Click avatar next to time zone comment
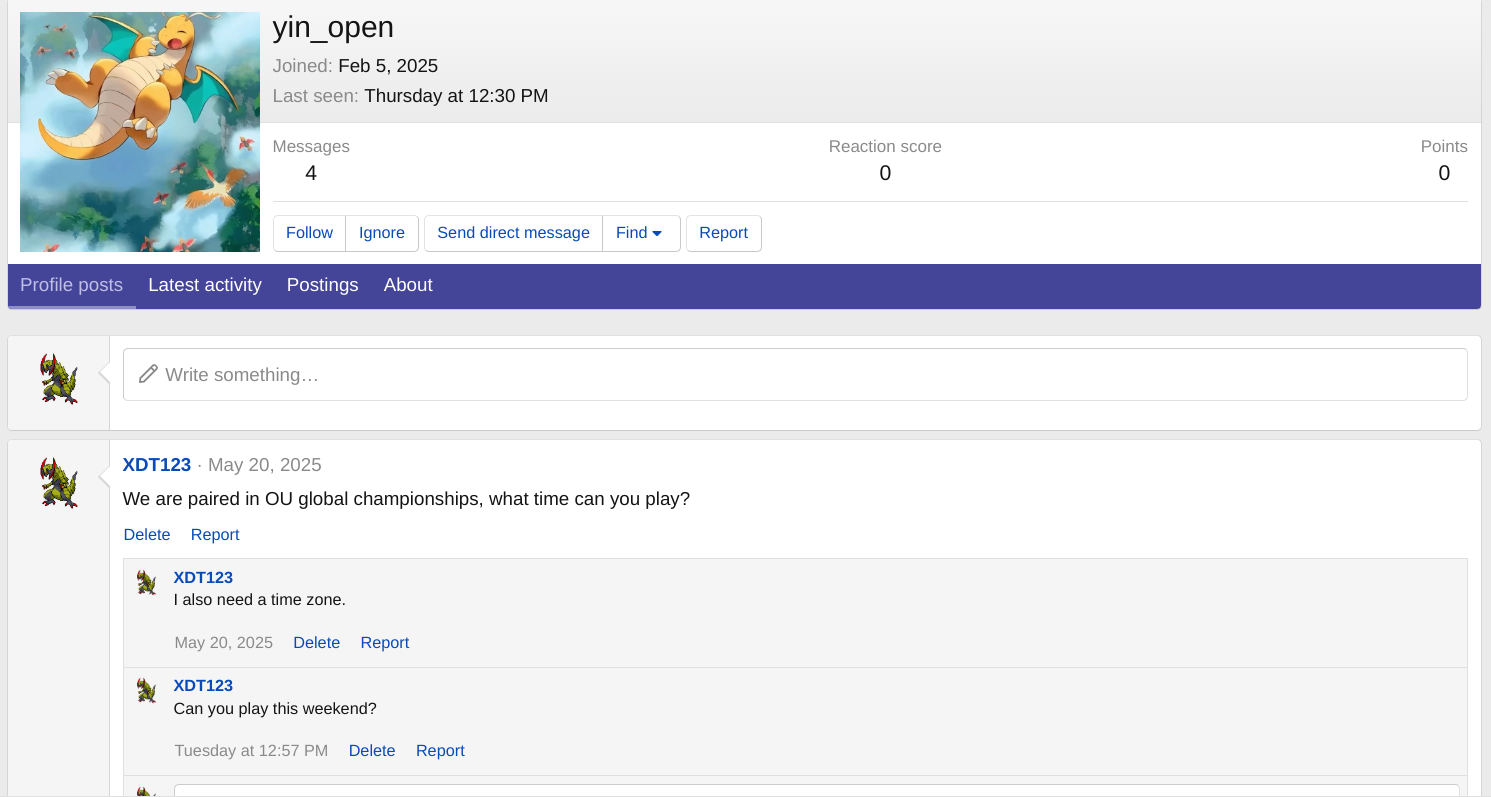Viewport: 1491px width, 797px height. (147, 583)
